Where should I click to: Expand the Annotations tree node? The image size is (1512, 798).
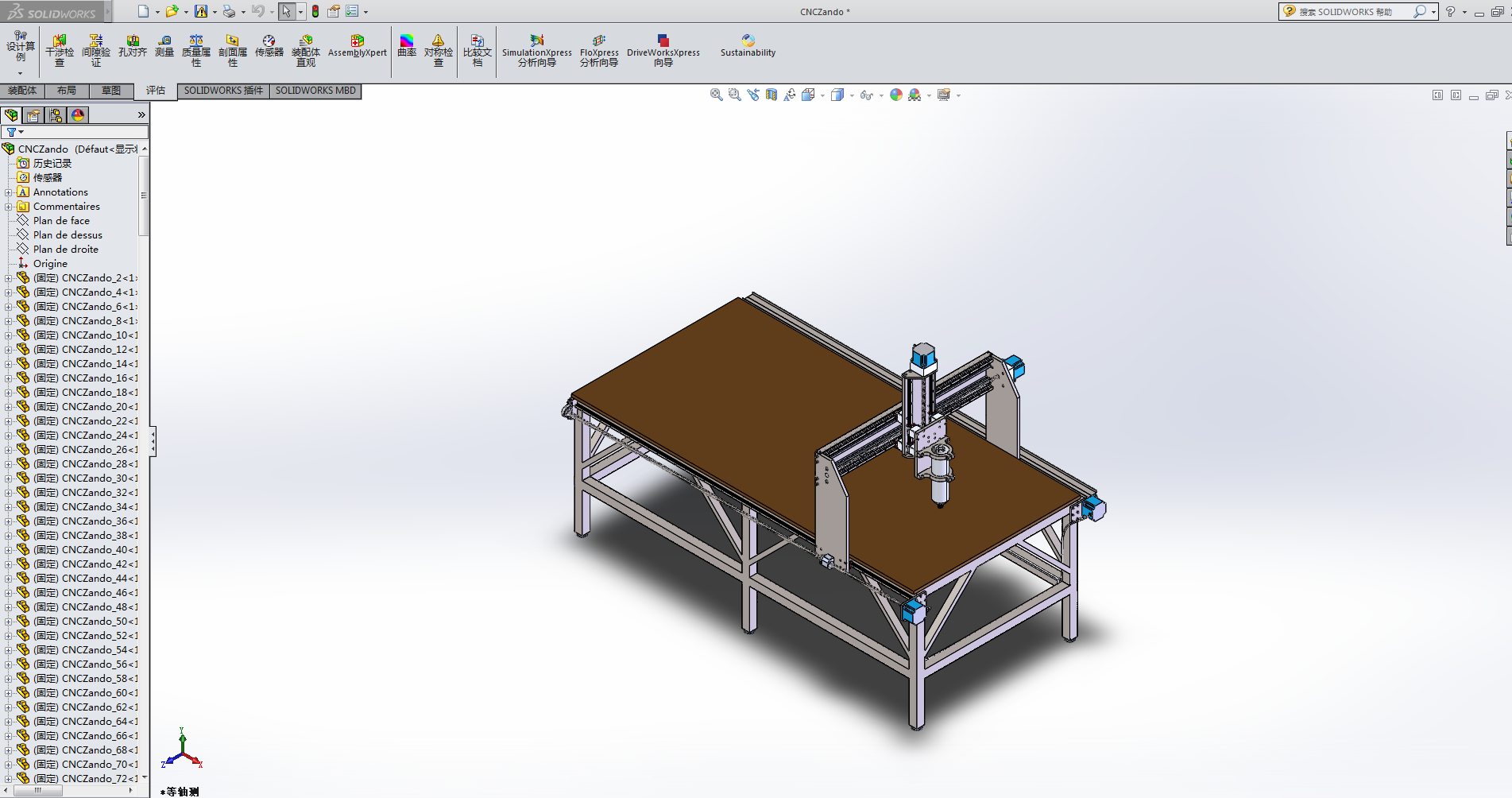point(9,192)
